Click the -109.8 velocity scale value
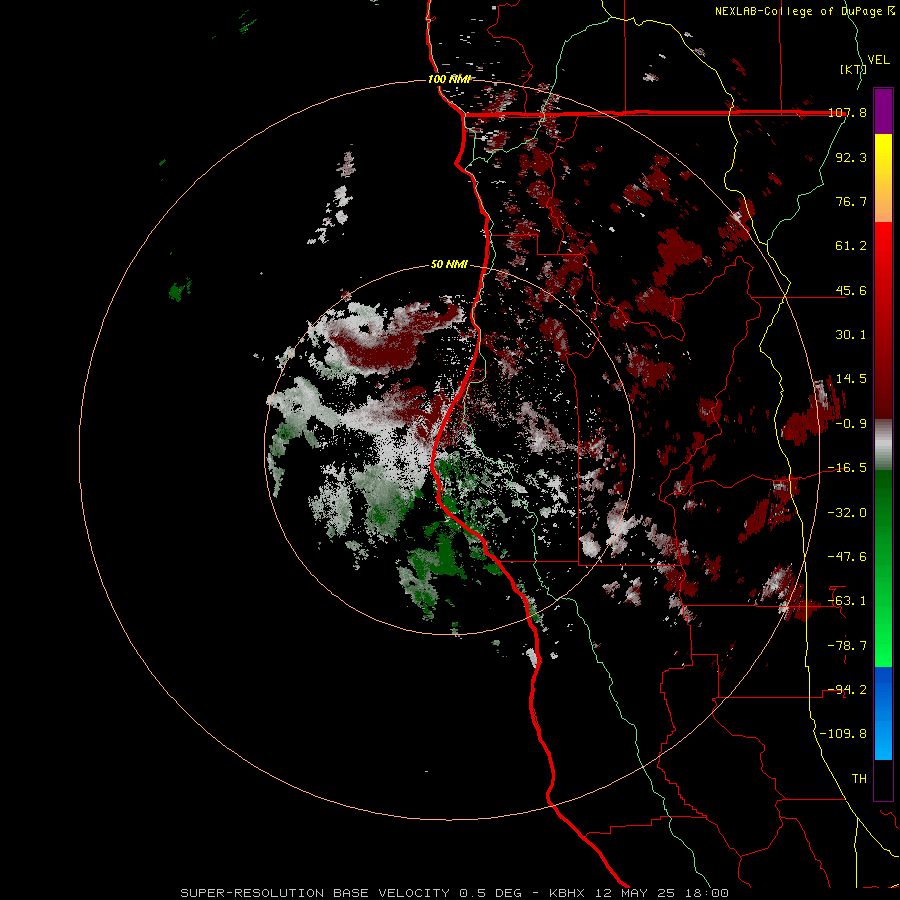Screen dimensions: 900x900 [x=843, y=734]
